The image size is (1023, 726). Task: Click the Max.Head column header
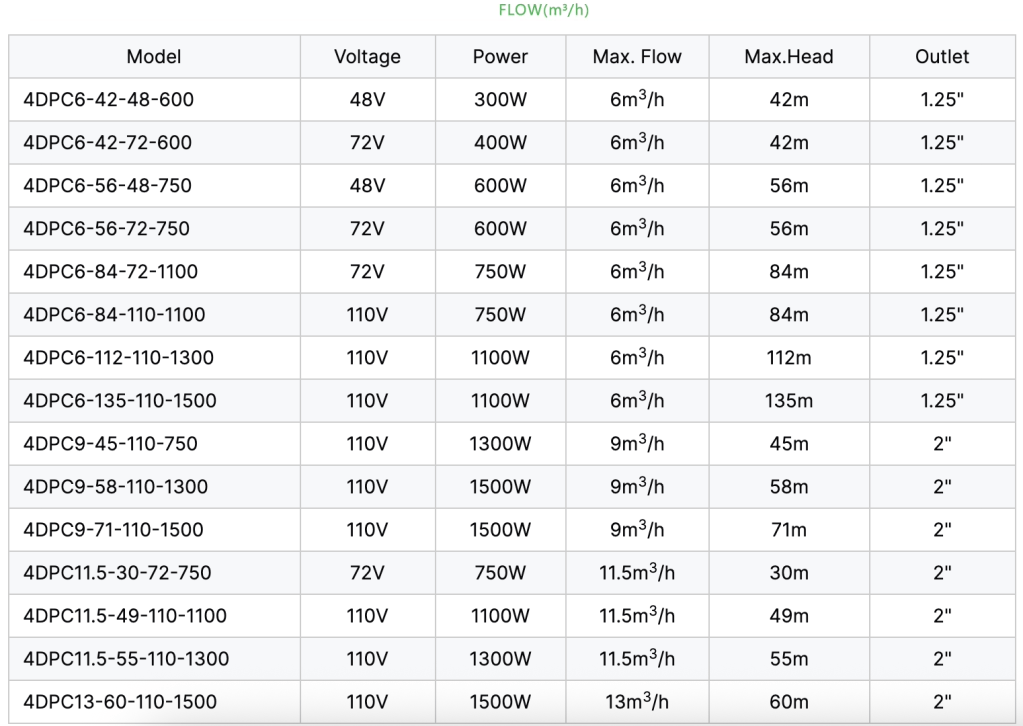[x=789, y=57]
